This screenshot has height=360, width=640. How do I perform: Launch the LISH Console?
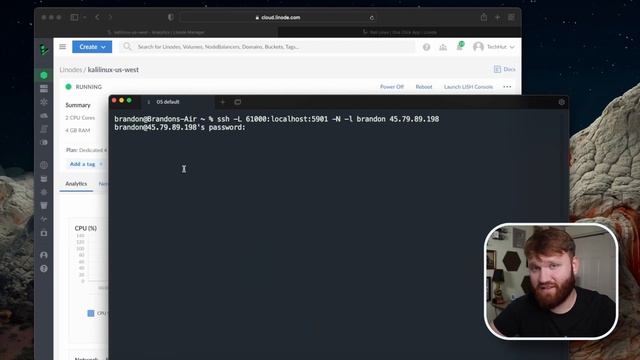[x=468, y=87]
